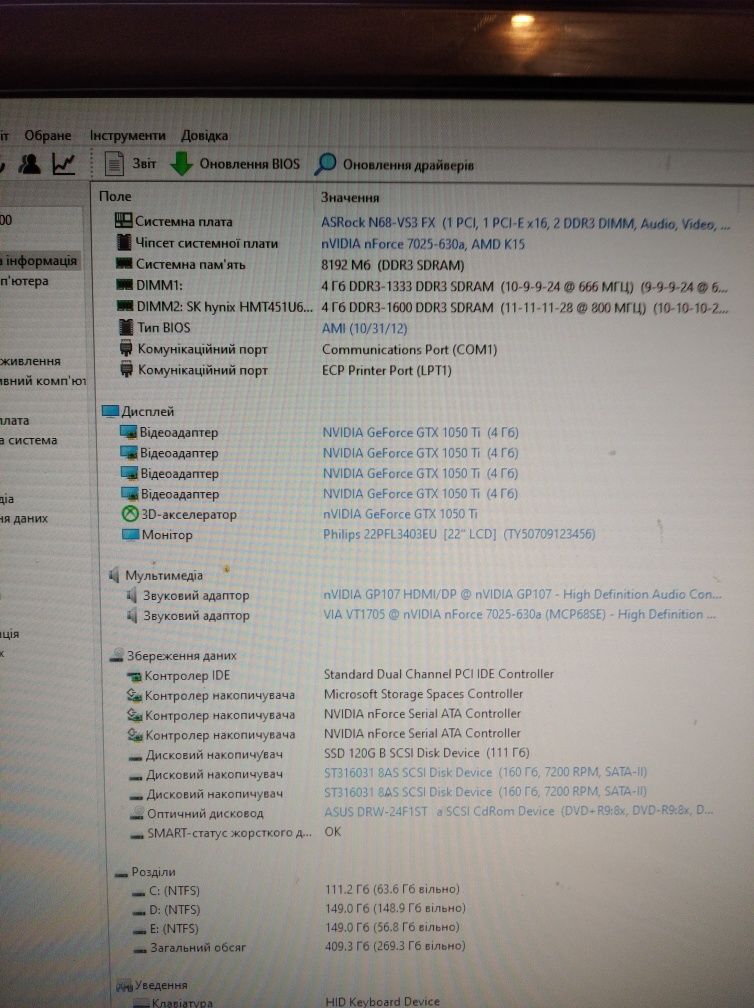This screenshot has height=1008, width=754.
Task: Select the Контролер IDE row icon
Action: point(134,676)
